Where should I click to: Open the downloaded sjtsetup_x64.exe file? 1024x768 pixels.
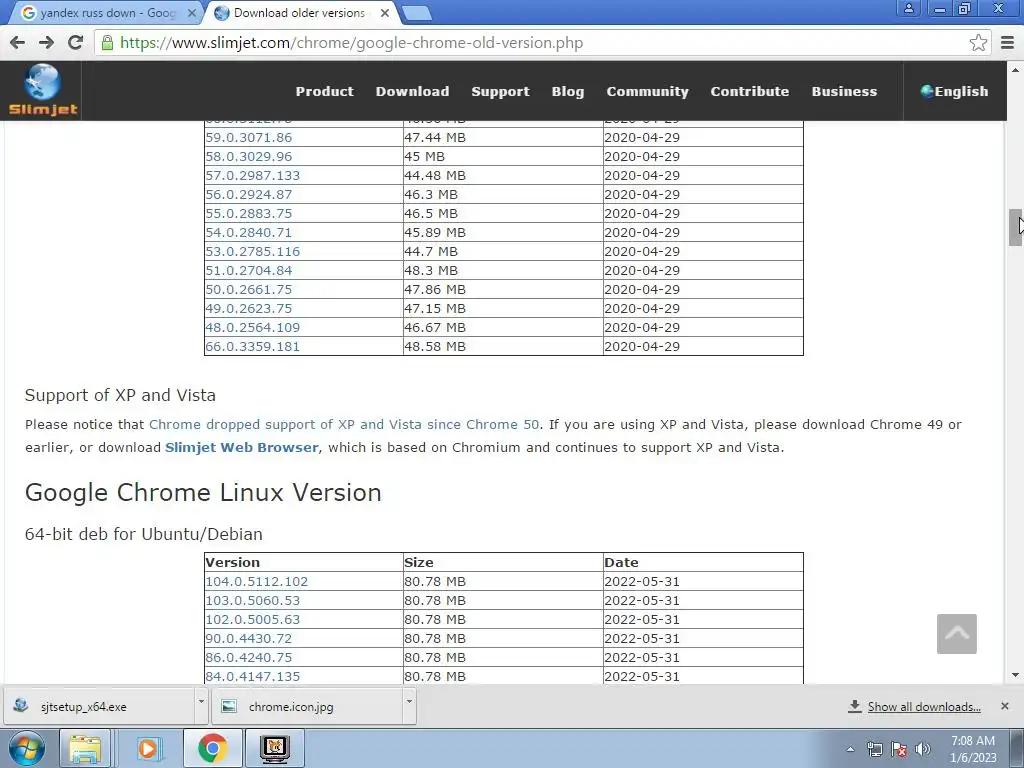(100, 707)
